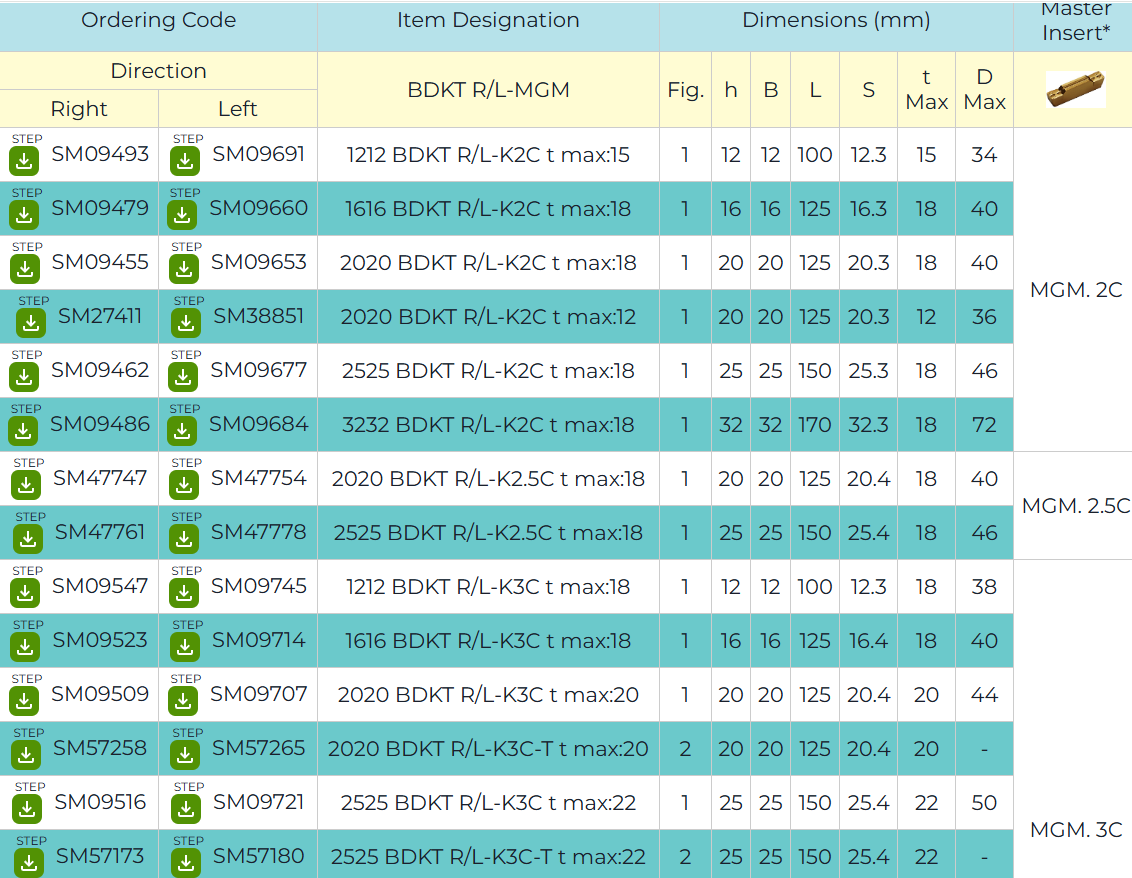Screen dimensions: 1132x878
Task: Select ordering code SM09653
Action: [x=258, y=263]
